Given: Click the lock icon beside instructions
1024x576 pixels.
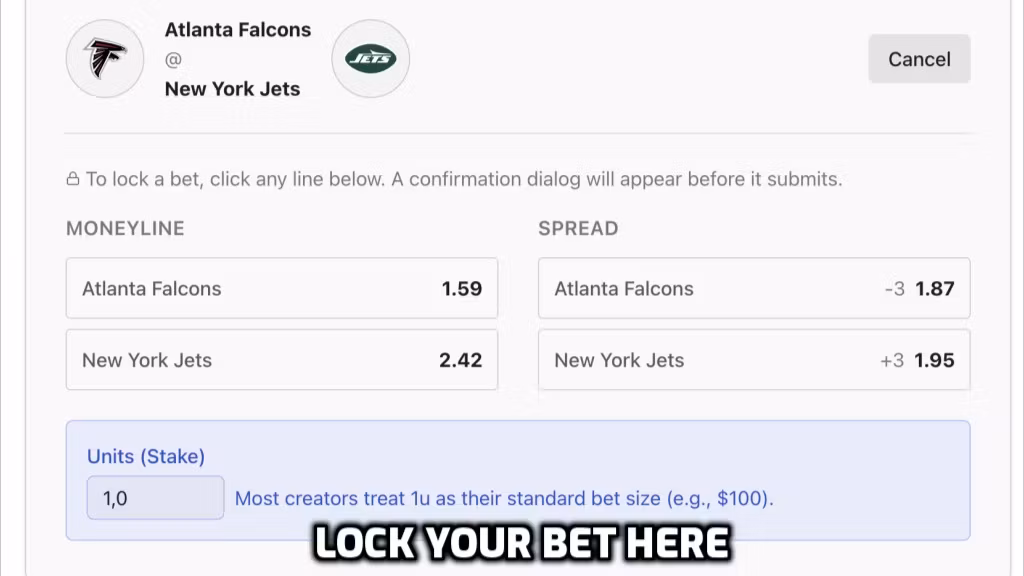Looking at the screenshot, I should click(x=73, y=180).
